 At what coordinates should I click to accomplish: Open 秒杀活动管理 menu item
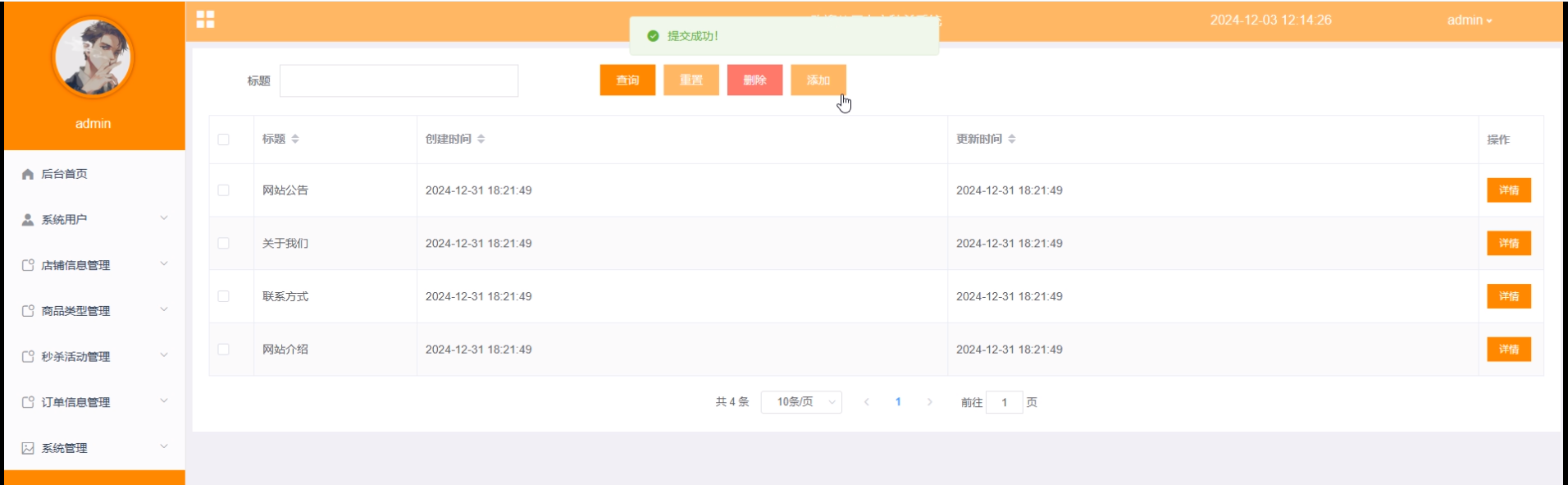94,357
